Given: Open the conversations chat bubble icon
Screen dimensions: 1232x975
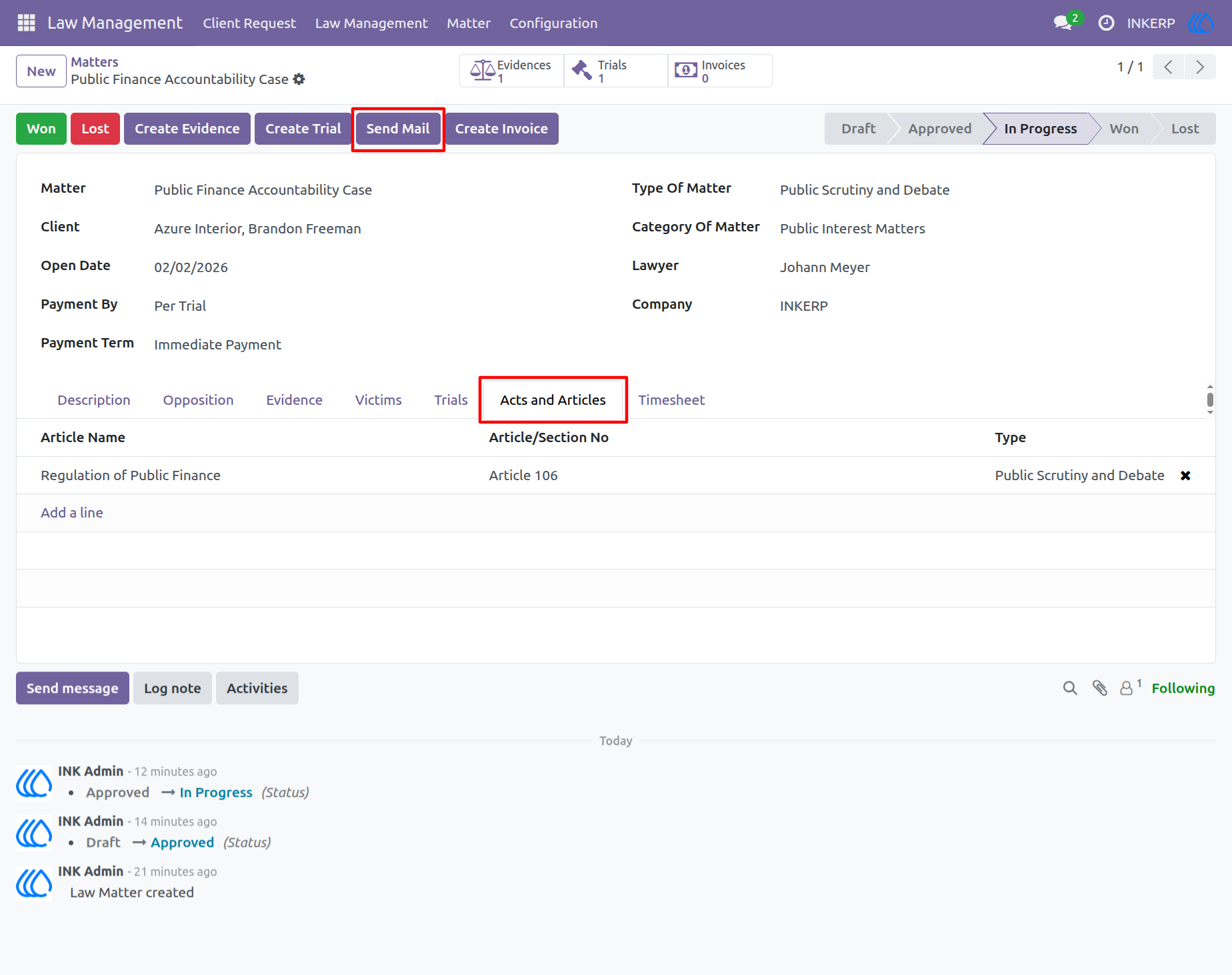Looking at the screenshot, I should click(x=1063, y=23).
